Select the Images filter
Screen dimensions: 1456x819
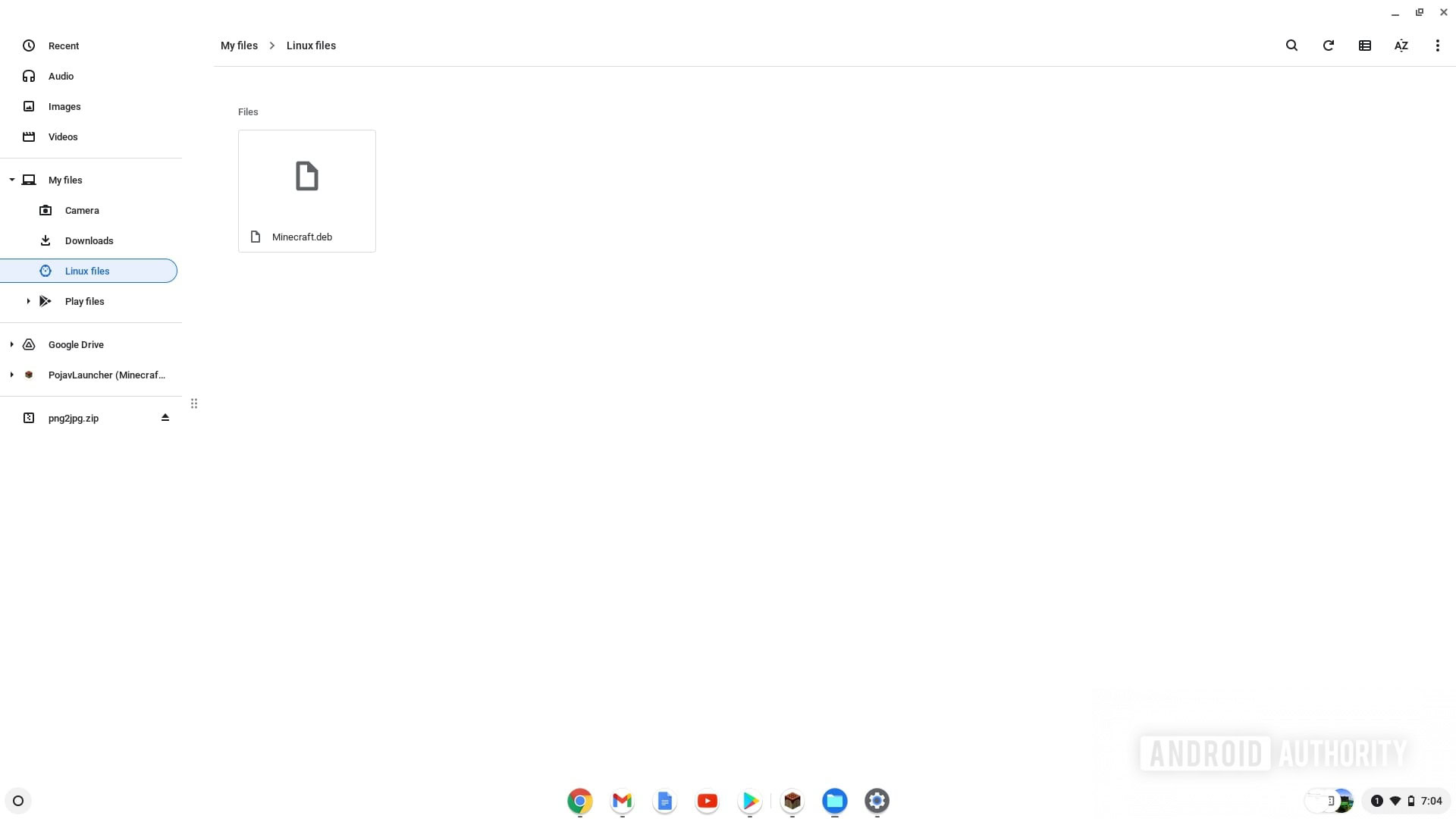pos(64,106)
